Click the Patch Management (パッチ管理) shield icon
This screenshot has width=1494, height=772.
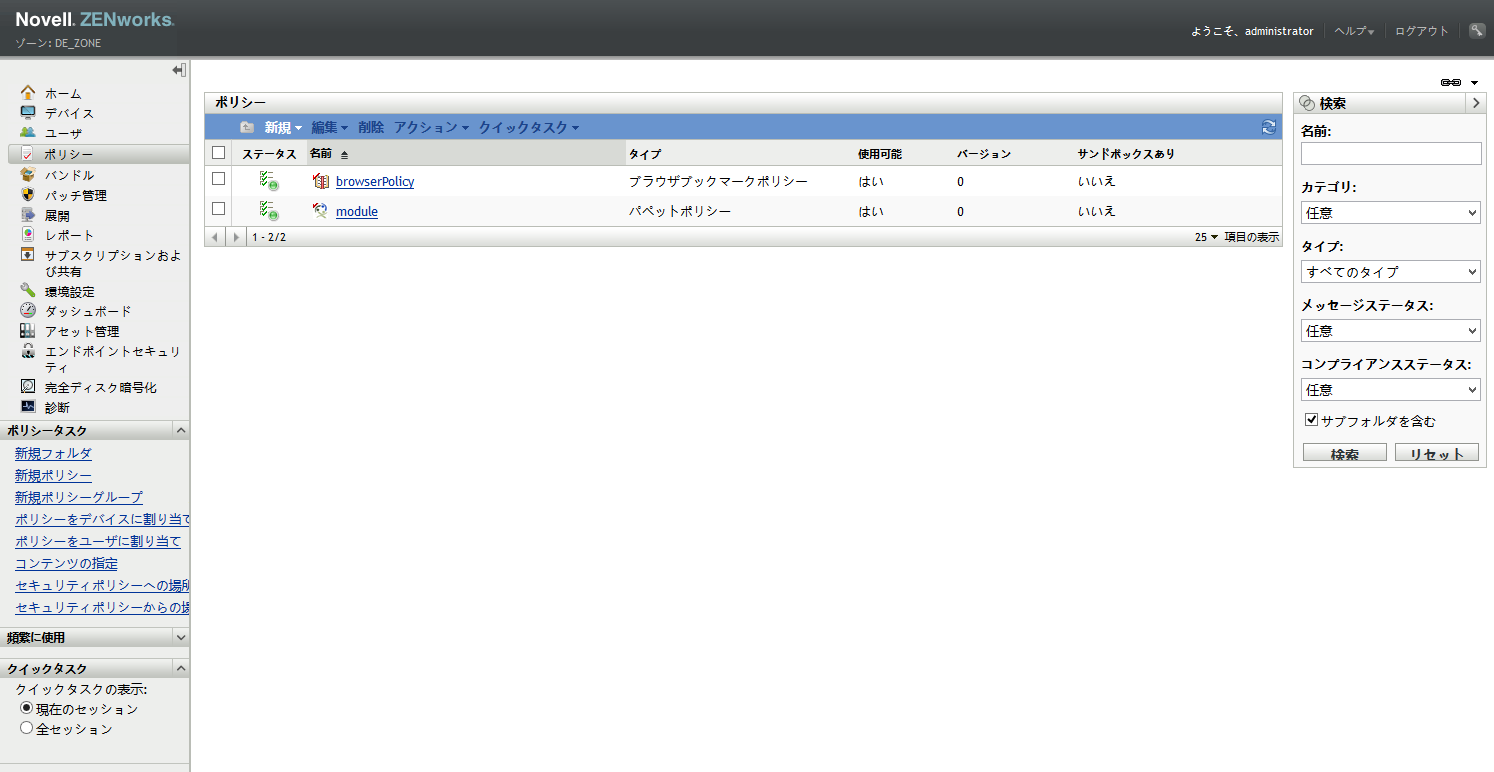[28, 195]
